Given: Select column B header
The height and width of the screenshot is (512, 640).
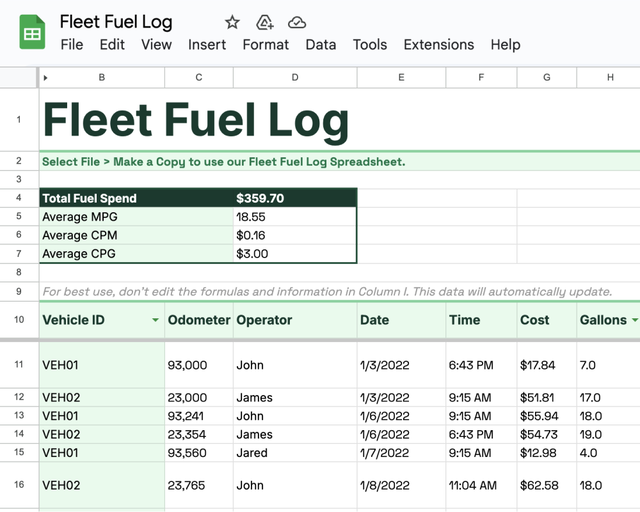Looking at the screenshot, I should 102,78.
